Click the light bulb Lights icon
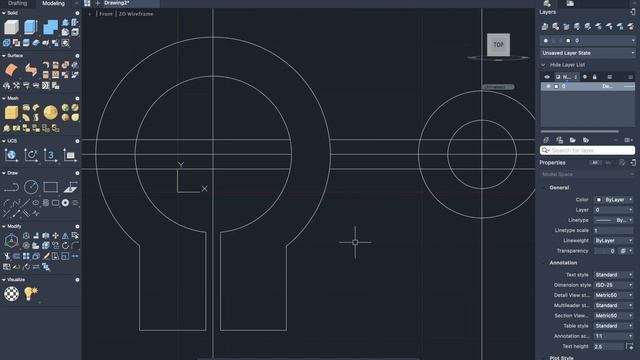 31,293
